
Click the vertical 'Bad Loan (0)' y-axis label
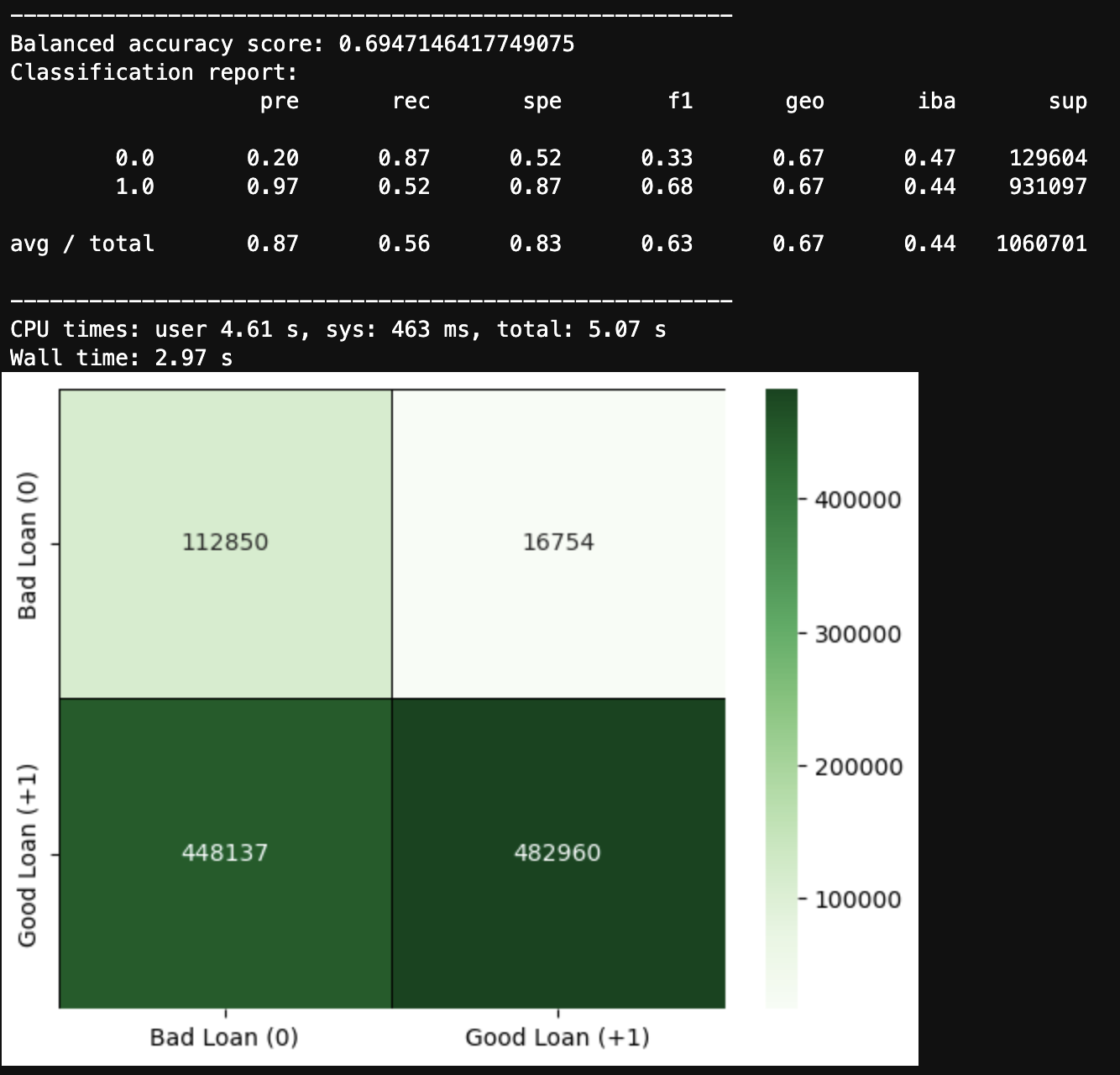click(28, 545)
